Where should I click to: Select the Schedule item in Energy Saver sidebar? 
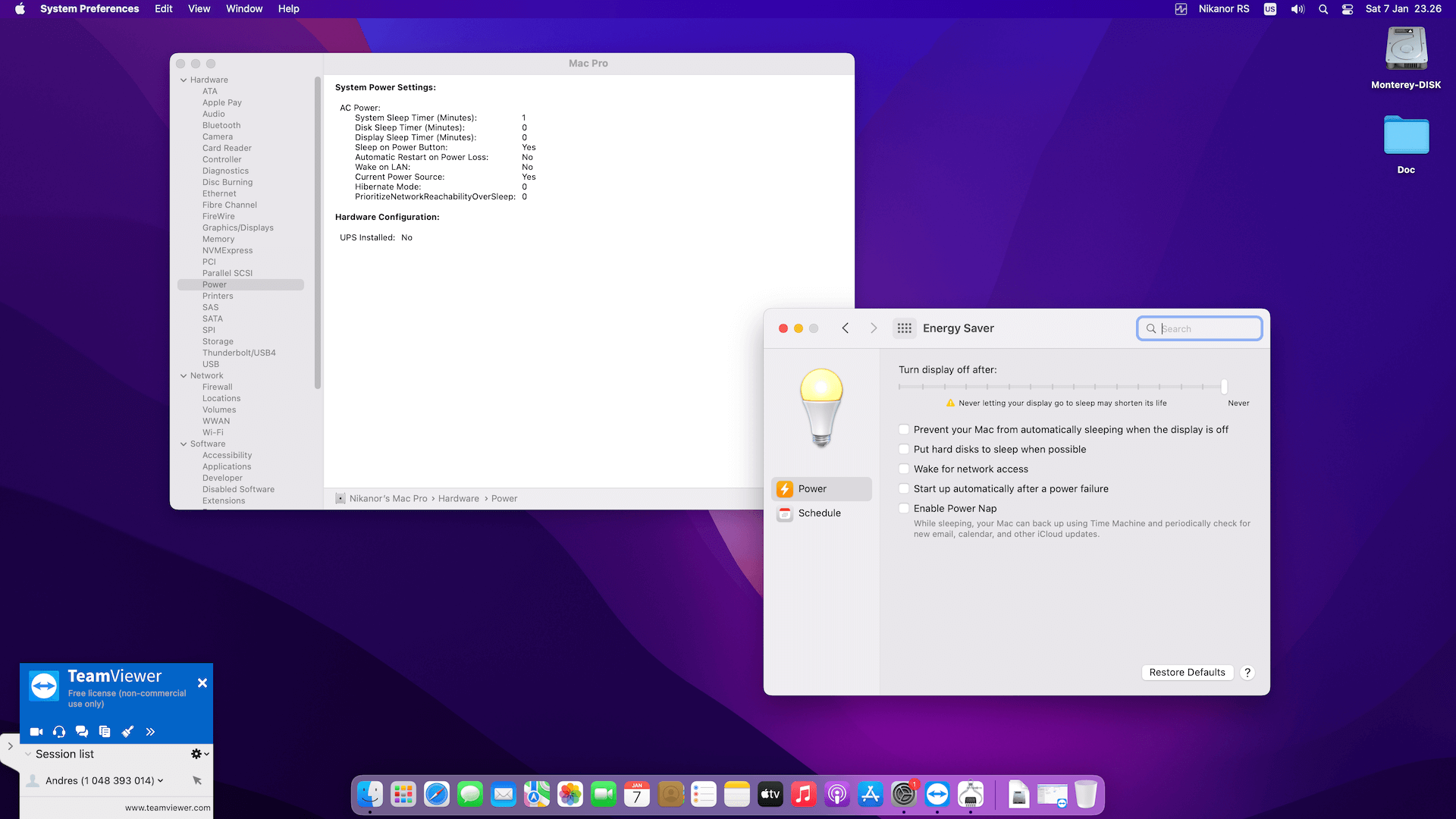[x=819, y=513]
